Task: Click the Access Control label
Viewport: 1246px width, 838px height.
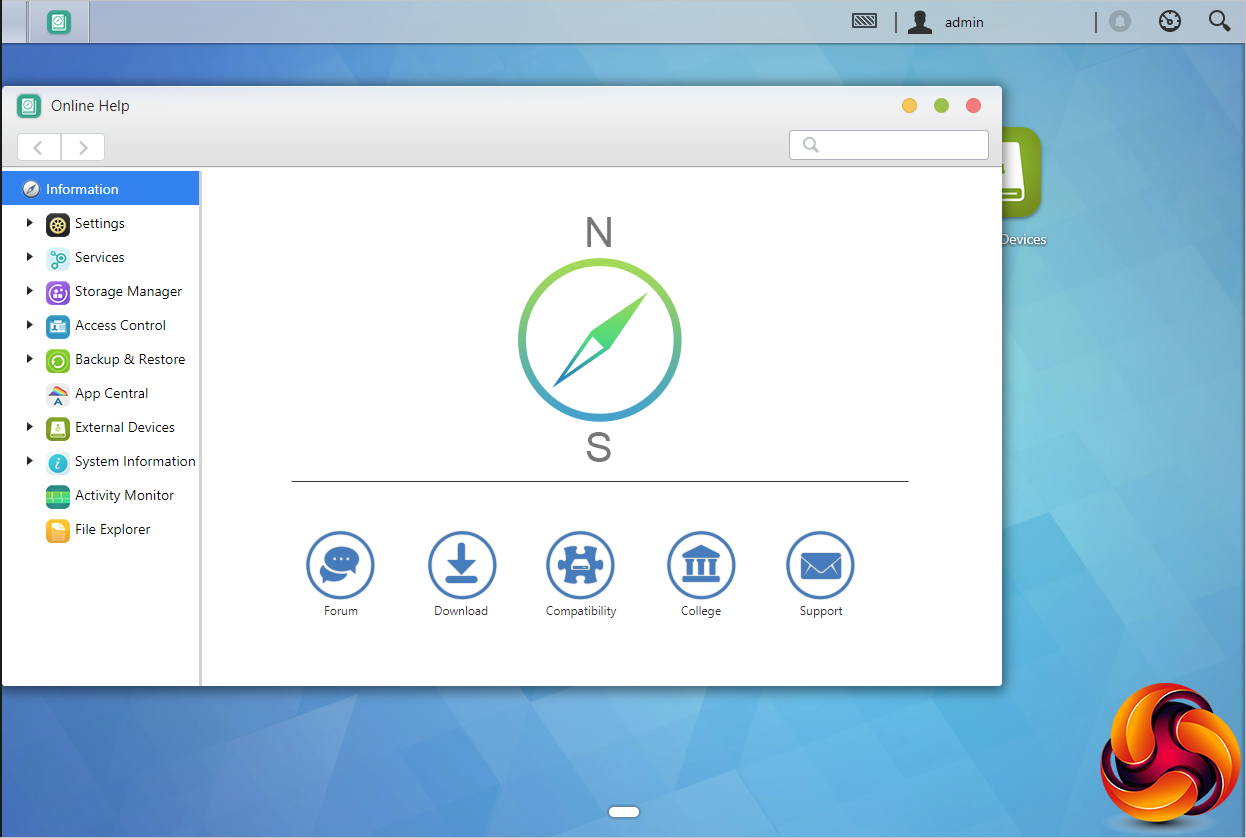Action: [120, 326]
